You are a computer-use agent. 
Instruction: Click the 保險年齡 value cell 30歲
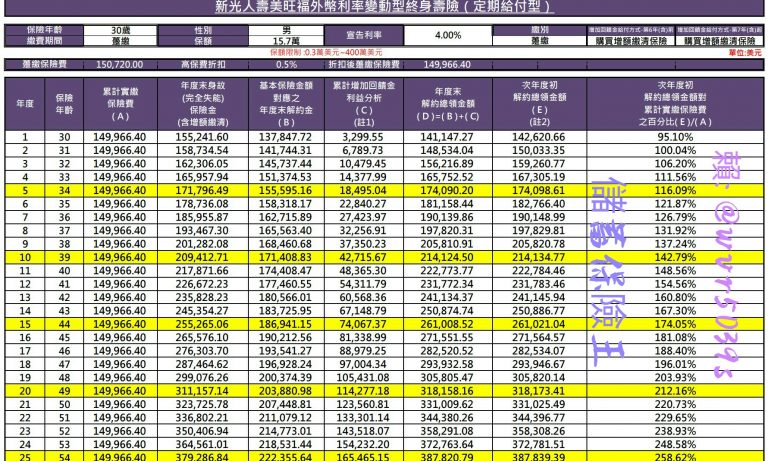(120, 30)
